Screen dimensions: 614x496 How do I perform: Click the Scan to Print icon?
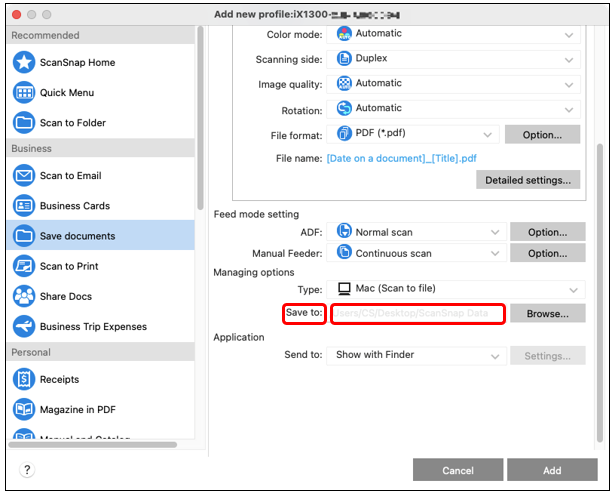pos(24,266)
